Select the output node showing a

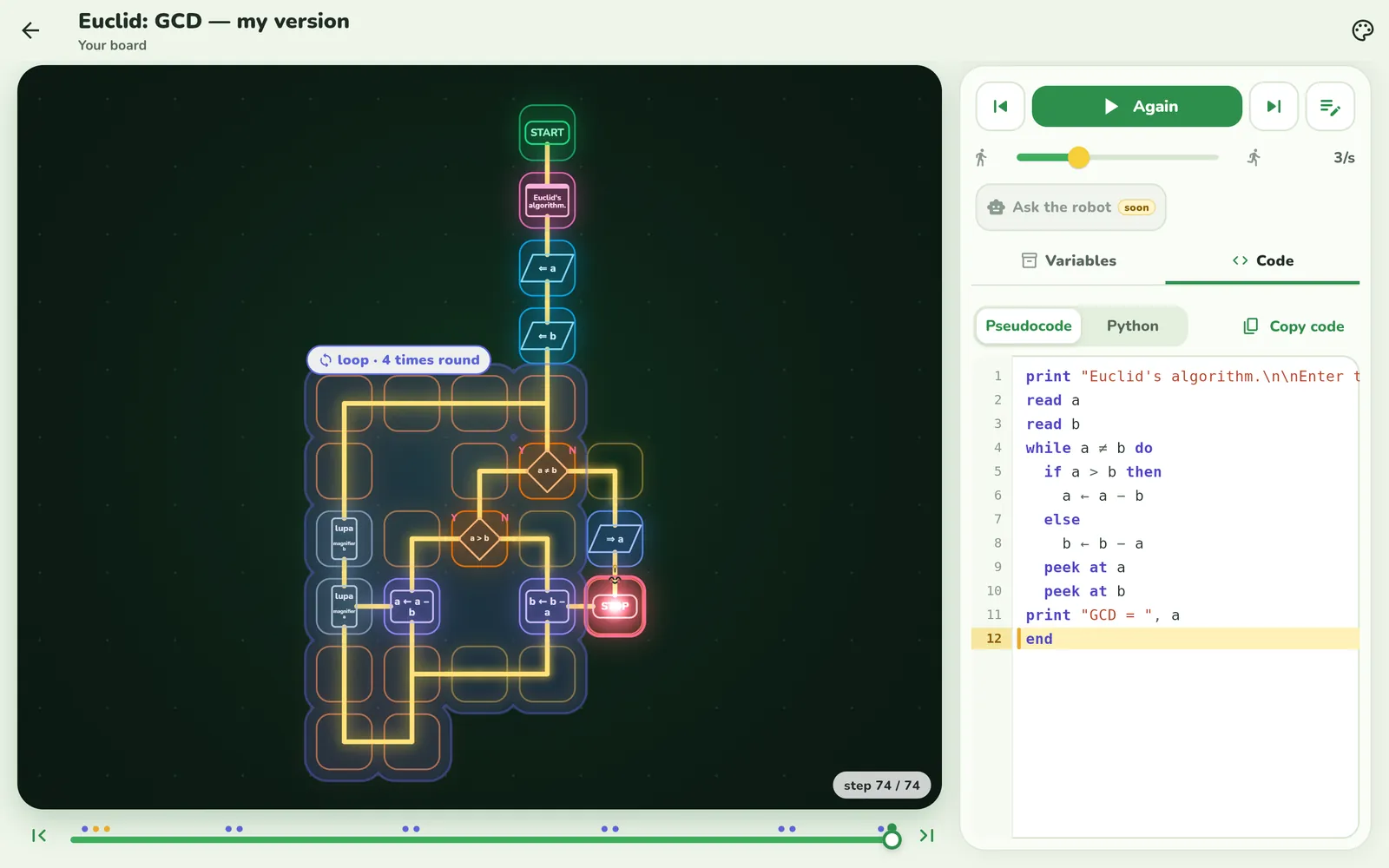click(615, 539)
